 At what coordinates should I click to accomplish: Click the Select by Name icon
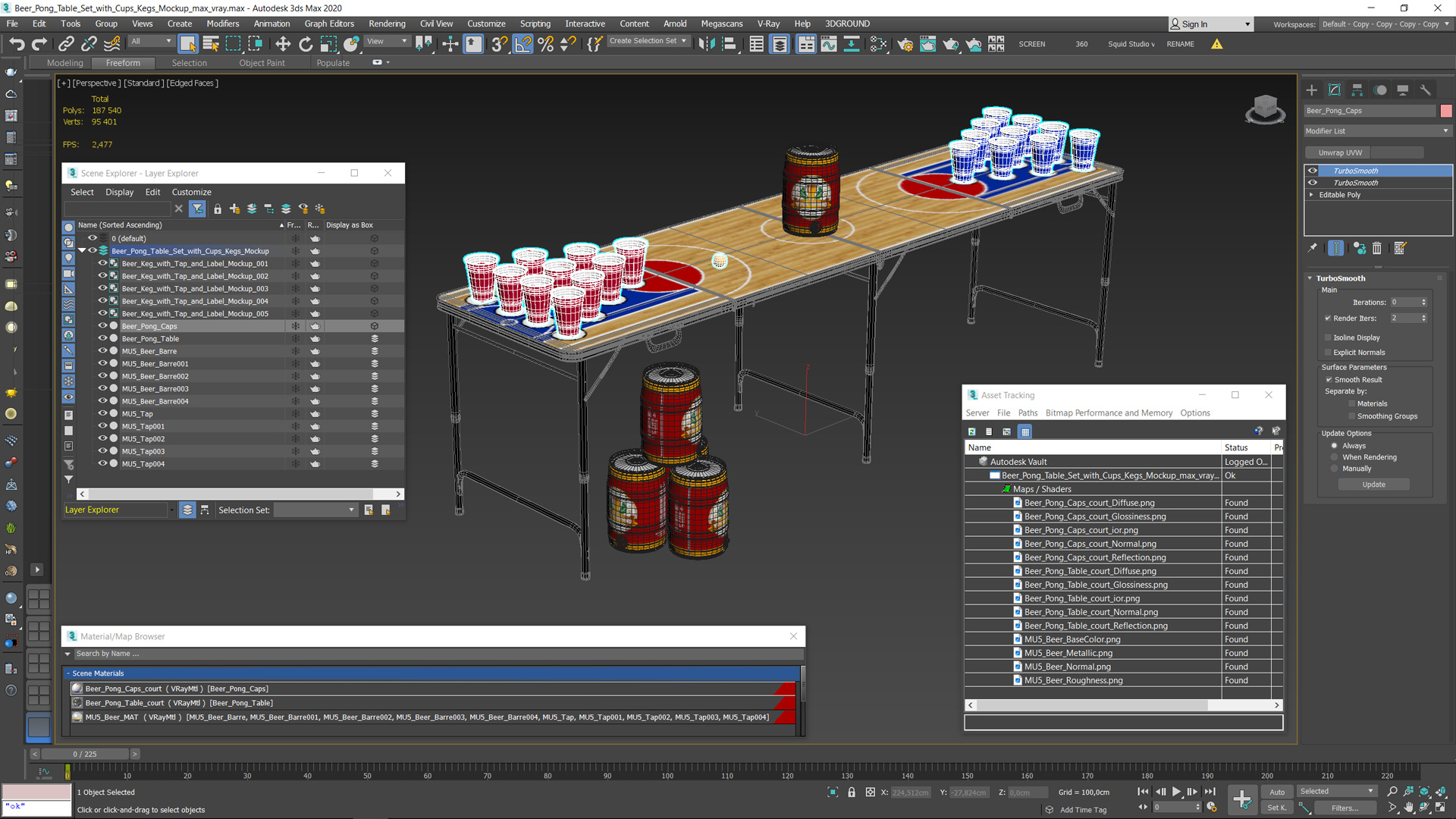click(210, 43)
